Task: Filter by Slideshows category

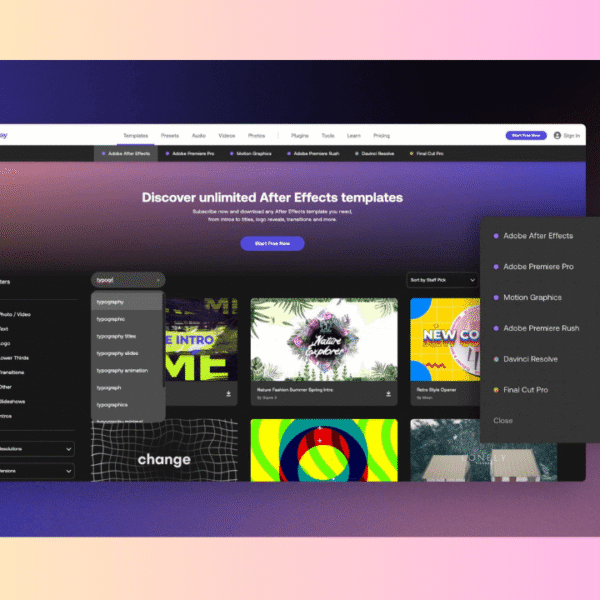Action: pyautogui.click(x=13, y=402)
